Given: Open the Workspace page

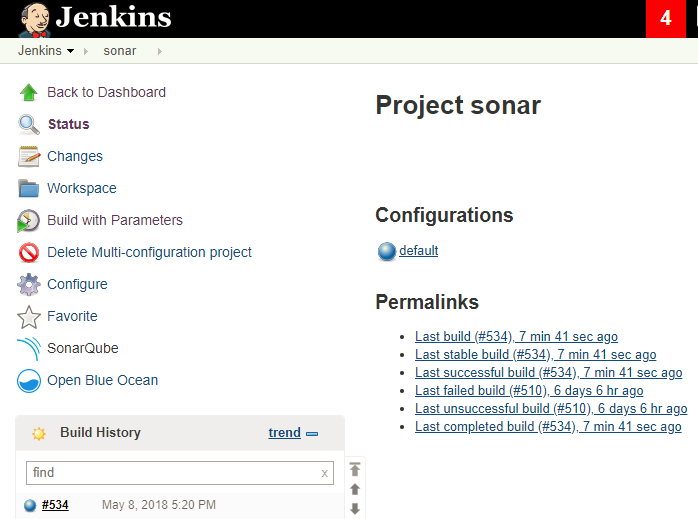Looking at the screenshot, I should [x=82, y=188].
